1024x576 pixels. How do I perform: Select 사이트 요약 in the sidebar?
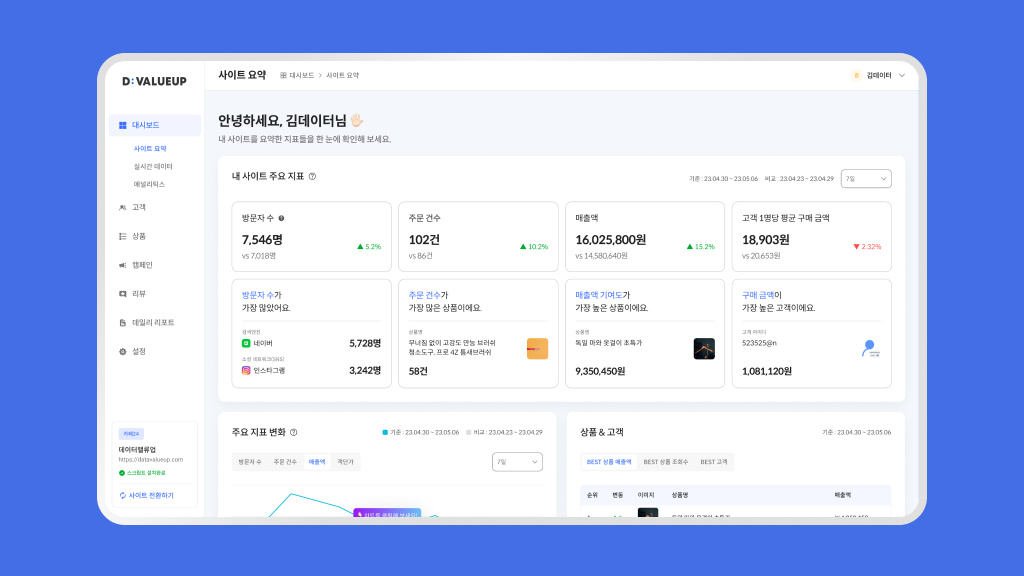pos(150,149)
